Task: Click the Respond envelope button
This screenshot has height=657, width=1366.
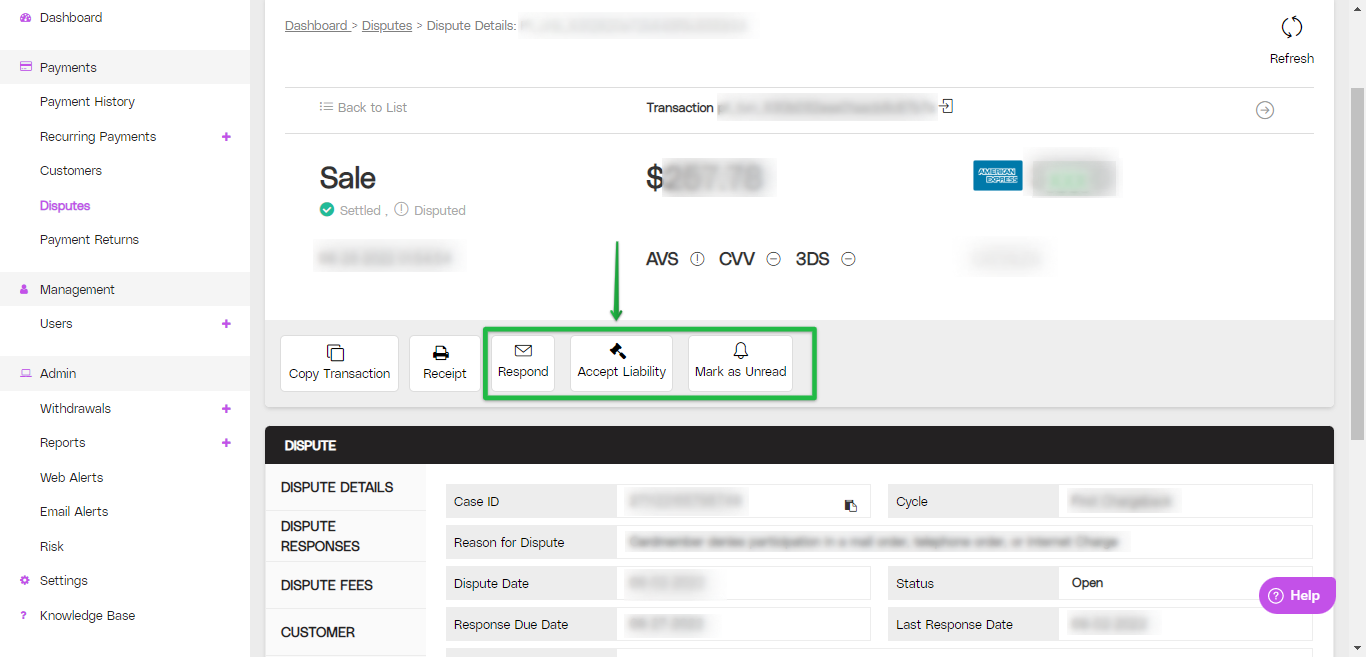Action: coord(523,363)
